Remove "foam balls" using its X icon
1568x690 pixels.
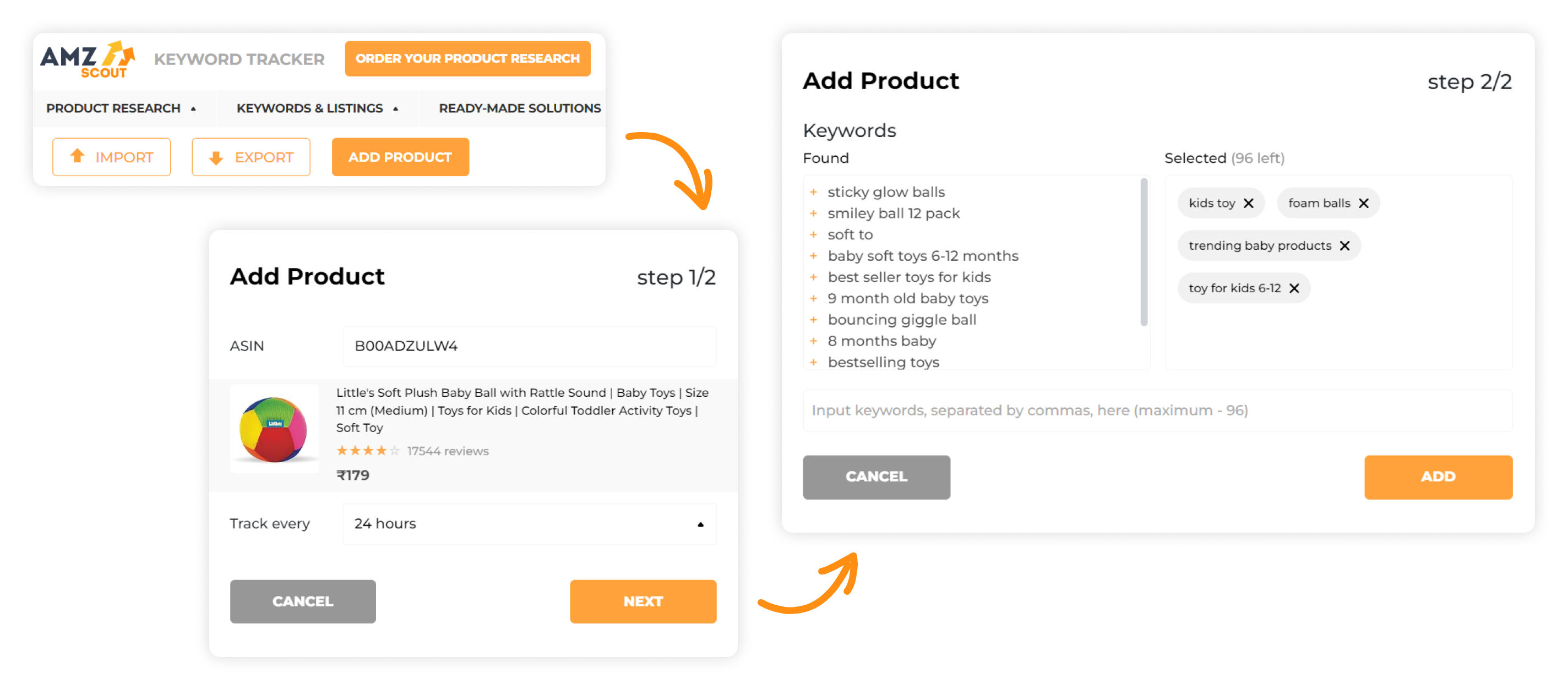pos(1365,202)
